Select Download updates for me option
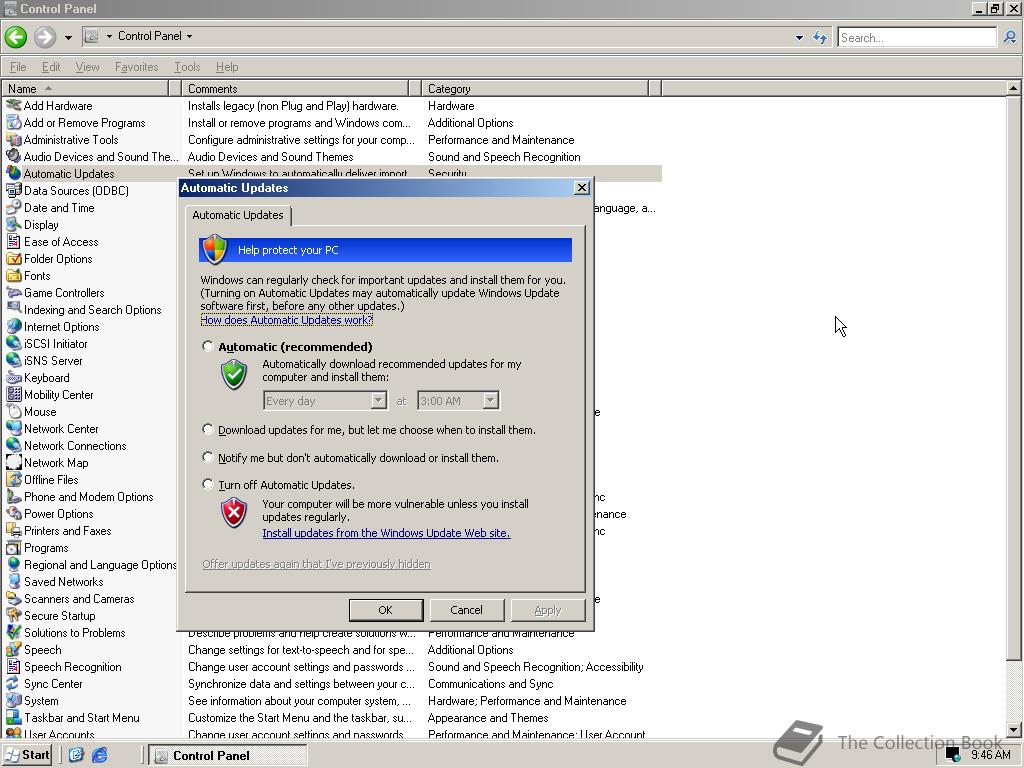 coord(208,429)
